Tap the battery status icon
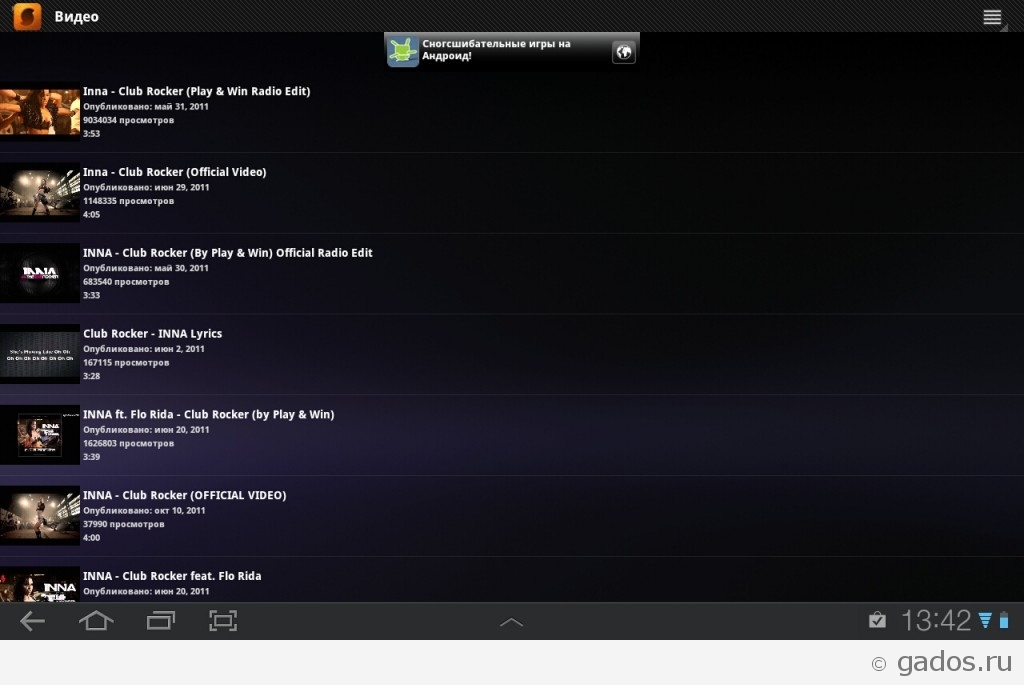The width and height of the screenshot is (1024, 685). pyautogui.click(x=1004, y=620)
